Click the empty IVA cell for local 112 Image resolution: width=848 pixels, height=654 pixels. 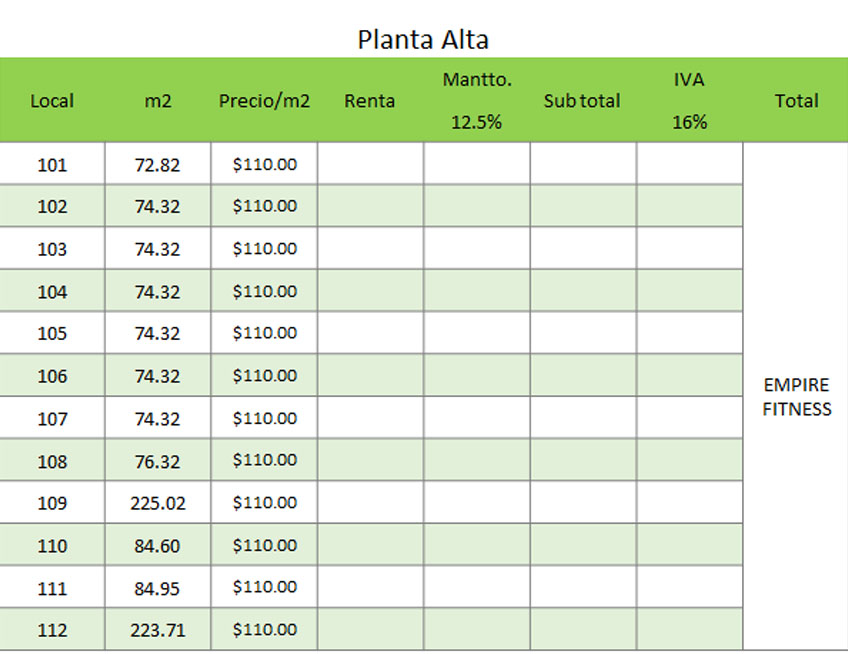[x=690, y=629]
